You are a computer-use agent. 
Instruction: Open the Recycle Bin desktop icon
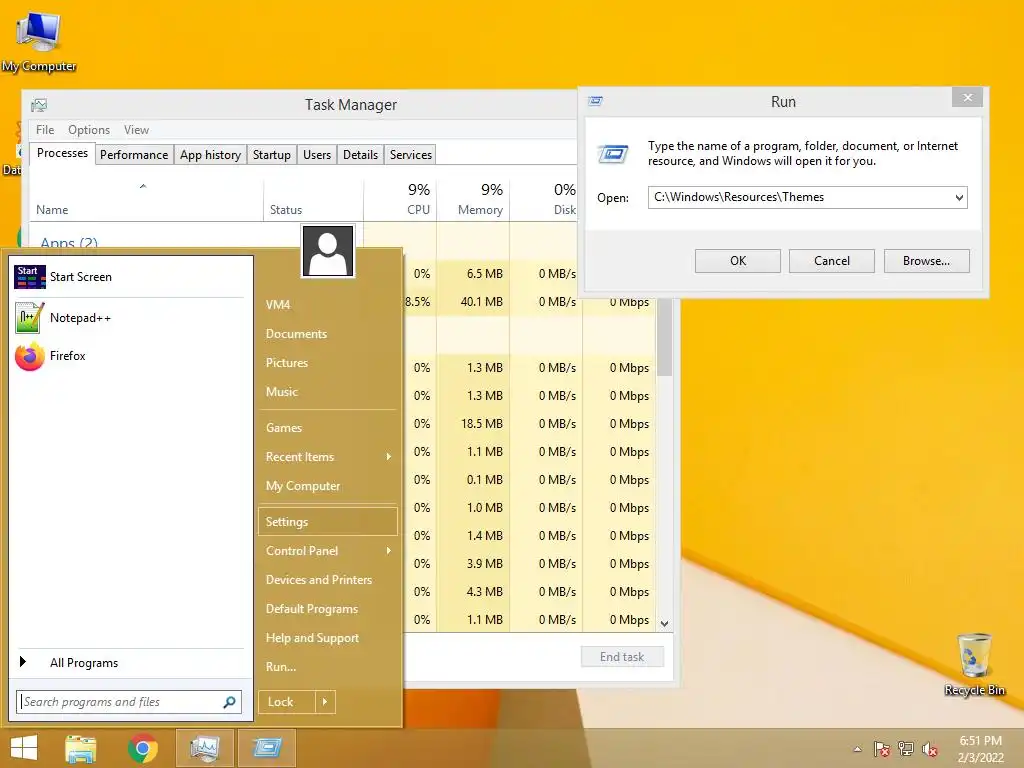[974, 664]
